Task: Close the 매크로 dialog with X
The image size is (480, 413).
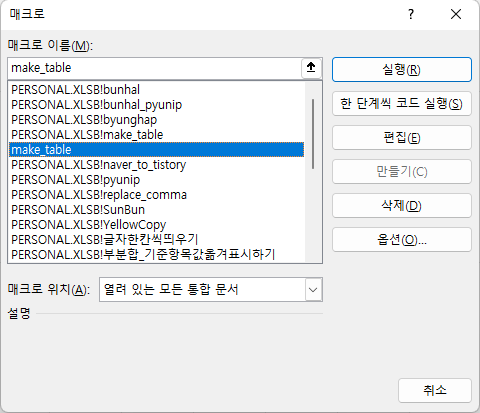Action: click(456, 14)
